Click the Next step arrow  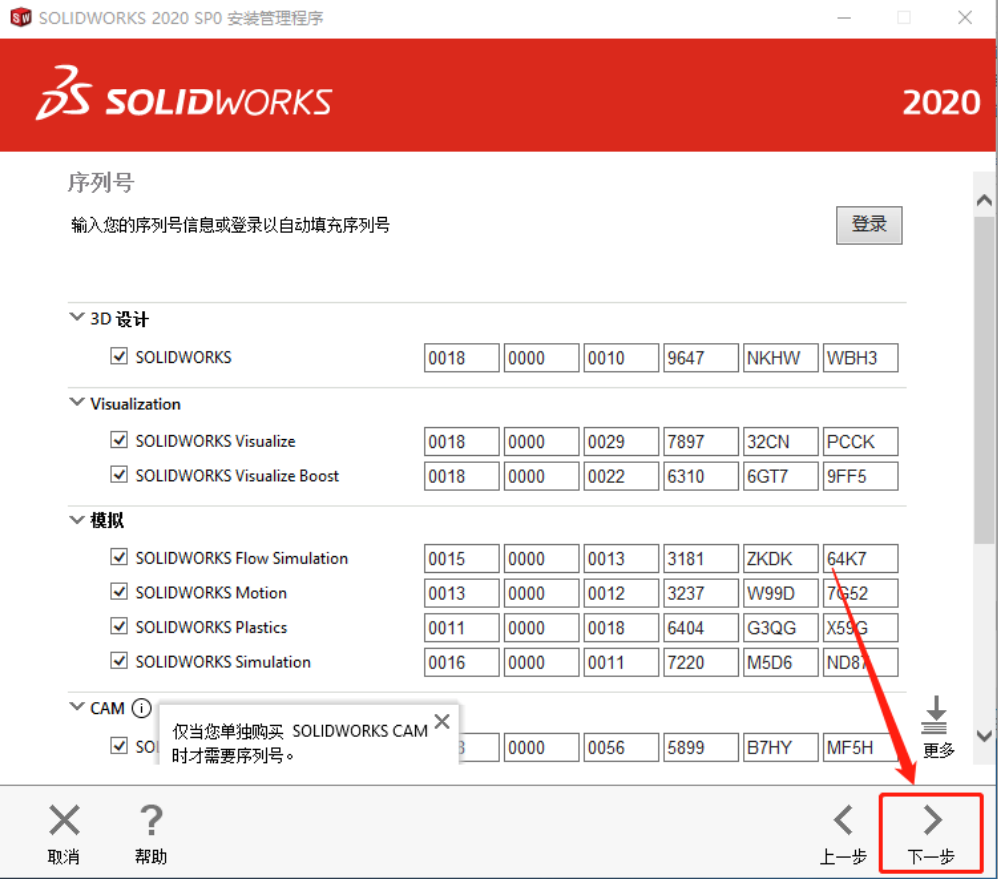932,821
